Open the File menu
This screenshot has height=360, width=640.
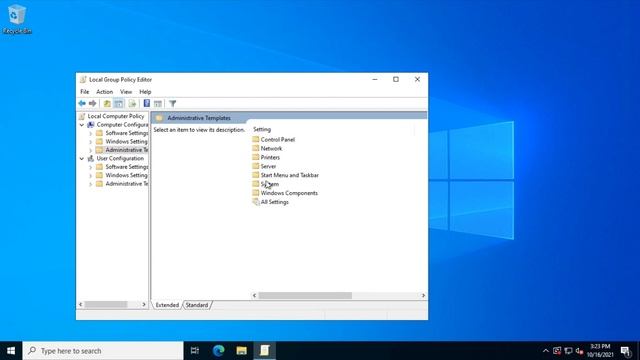click(84, 92)
